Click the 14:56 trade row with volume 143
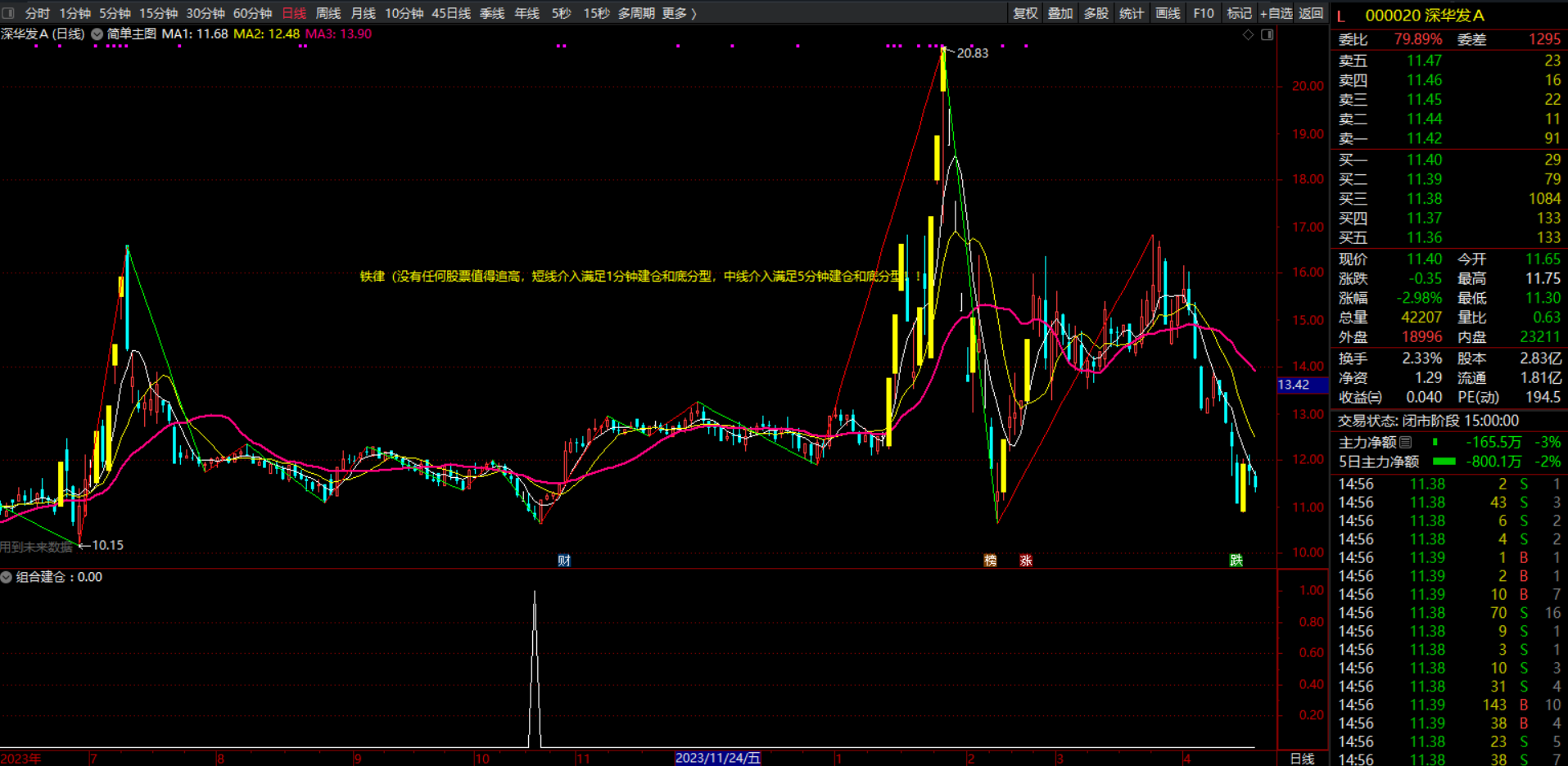 pyautogui.click(x=1449, y=705)
